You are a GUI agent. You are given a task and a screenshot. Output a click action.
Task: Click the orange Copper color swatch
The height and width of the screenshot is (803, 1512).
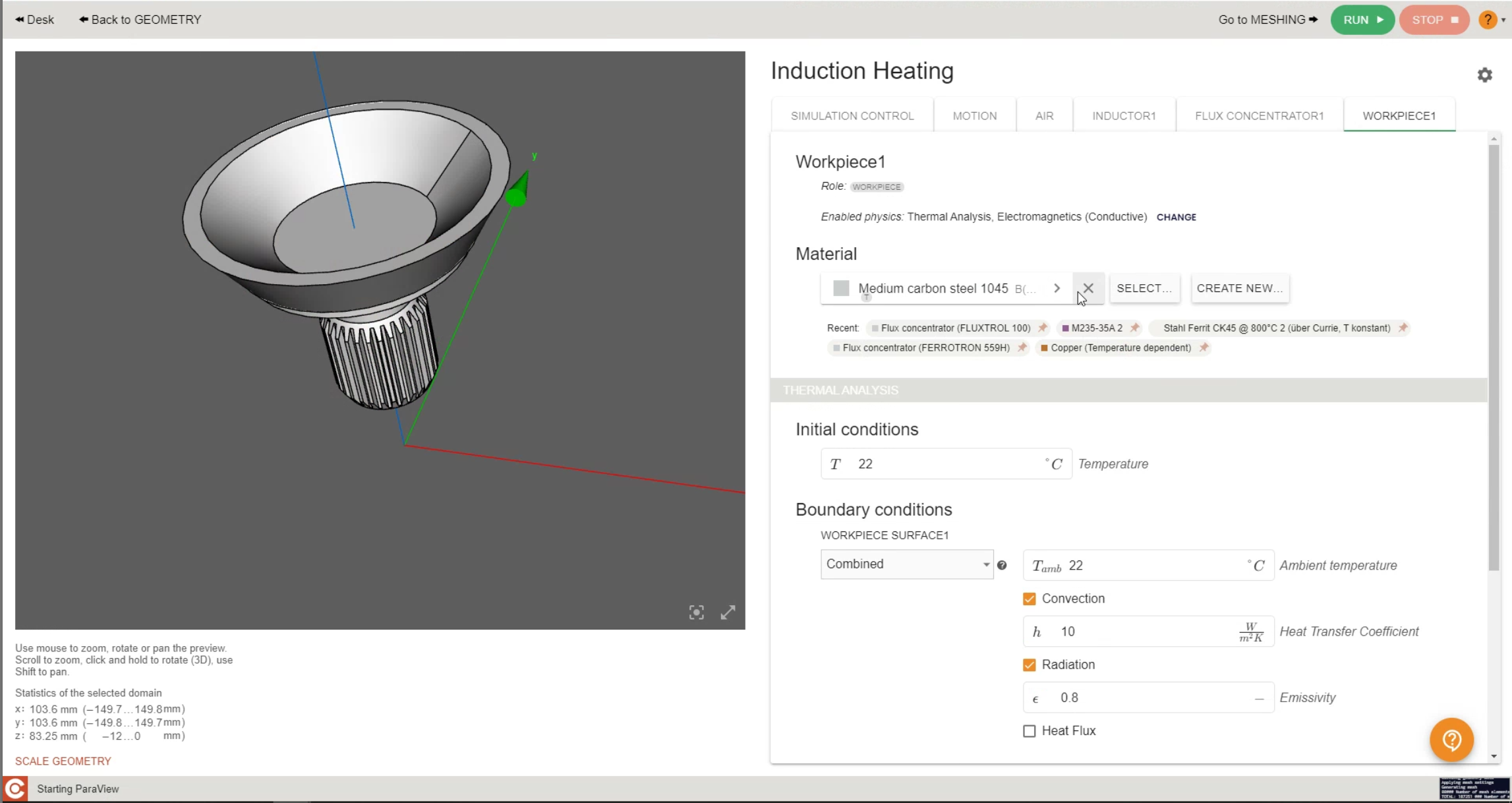(1044, 347)
